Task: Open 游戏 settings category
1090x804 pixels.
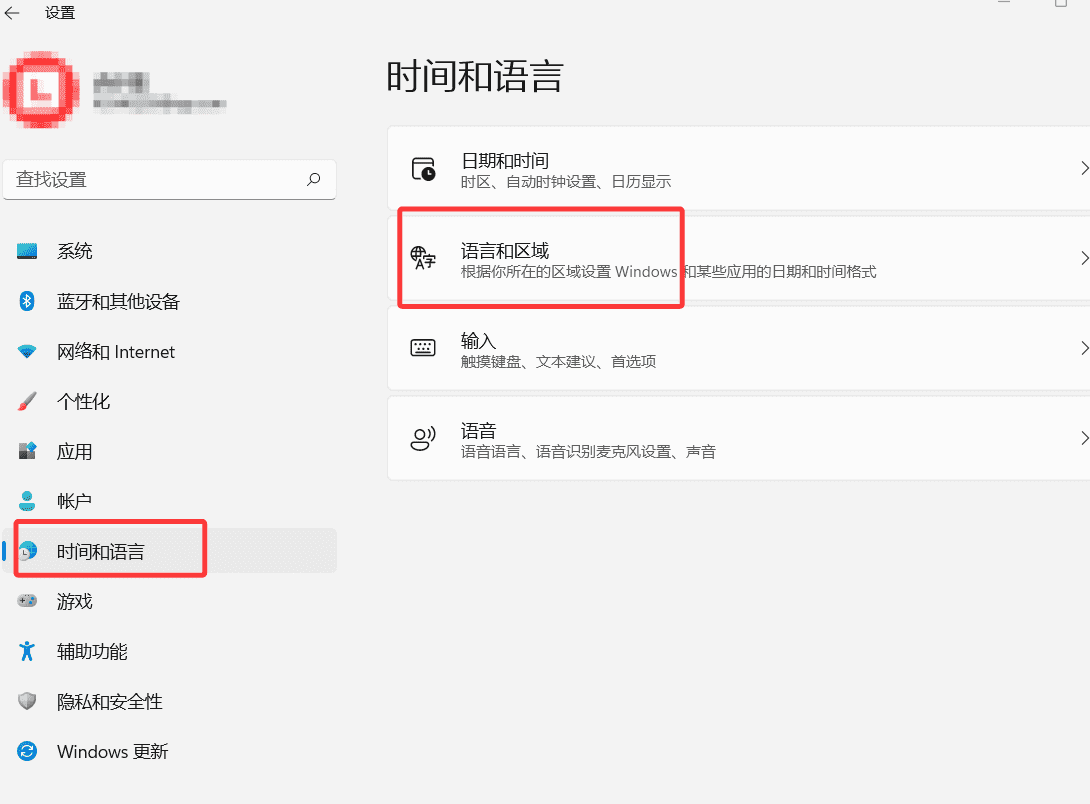Action: (x=170, y=601)
